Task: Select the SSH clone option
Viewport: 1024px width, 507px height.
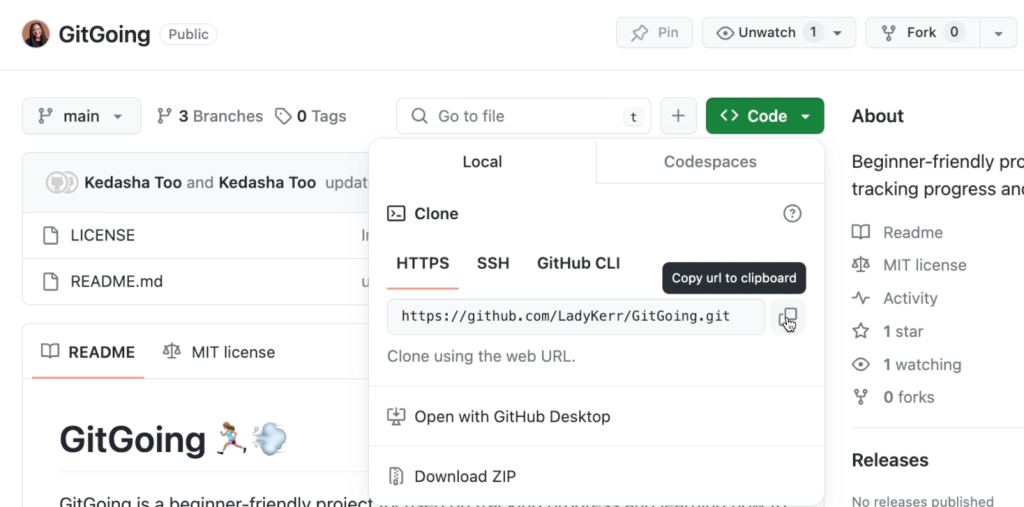Action: click(493, 263)
